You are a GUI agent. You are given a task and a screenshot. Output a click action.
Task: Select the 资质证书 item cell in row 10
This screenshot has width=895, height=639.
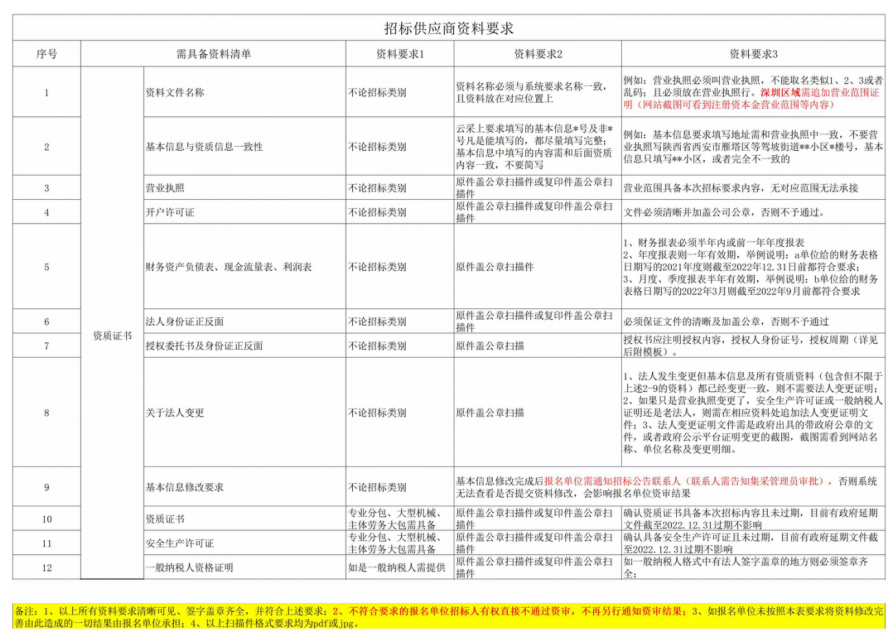245,519
